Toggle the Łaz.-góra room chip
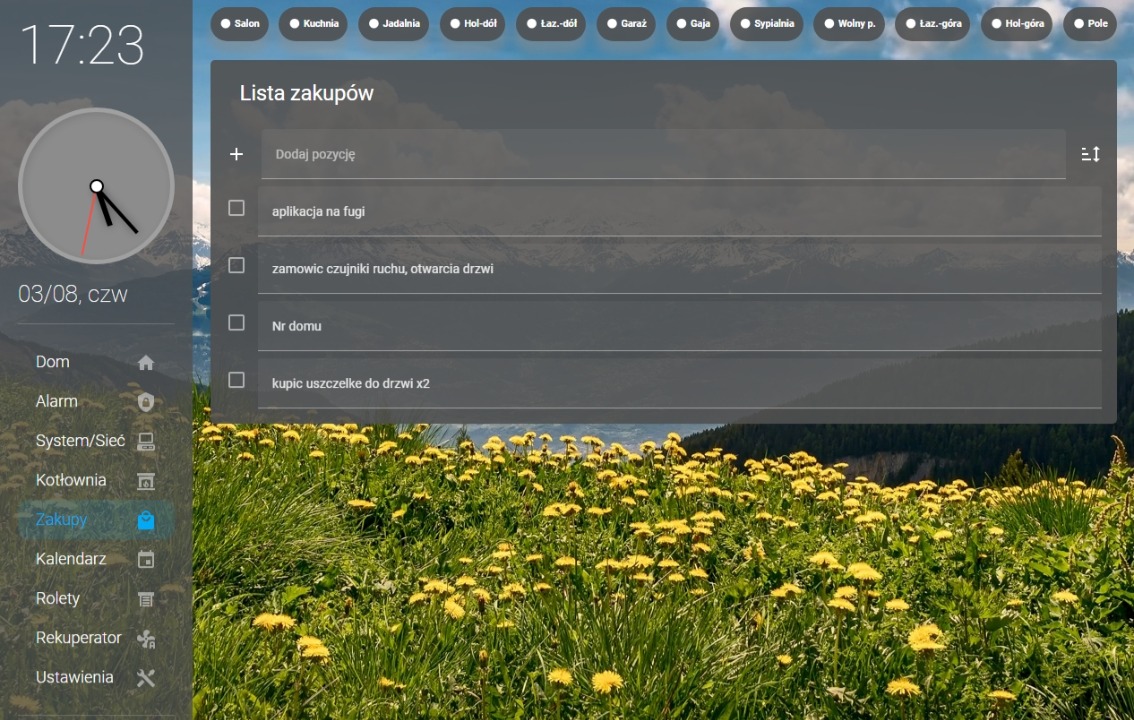 (932, 24)
